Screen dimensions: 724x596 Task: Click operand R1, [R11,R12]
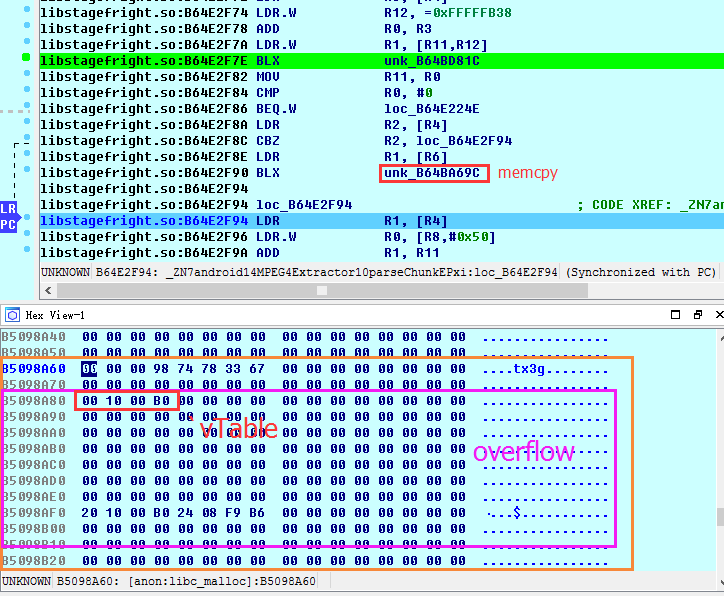click(x=435, y=45)
